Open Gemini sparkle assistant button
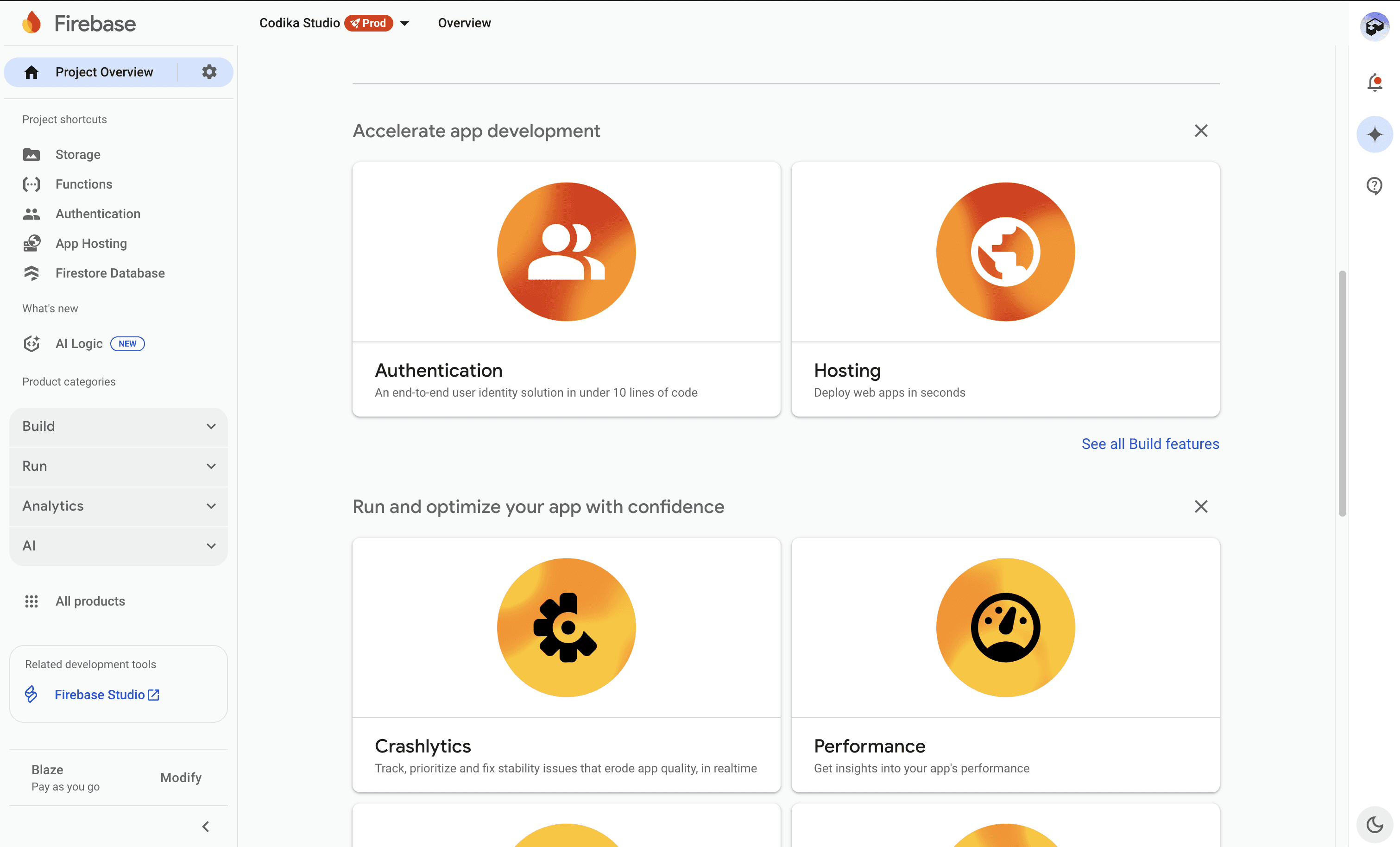The height and width of the screenshot is (847, 1400). [x=1375, y=135]
